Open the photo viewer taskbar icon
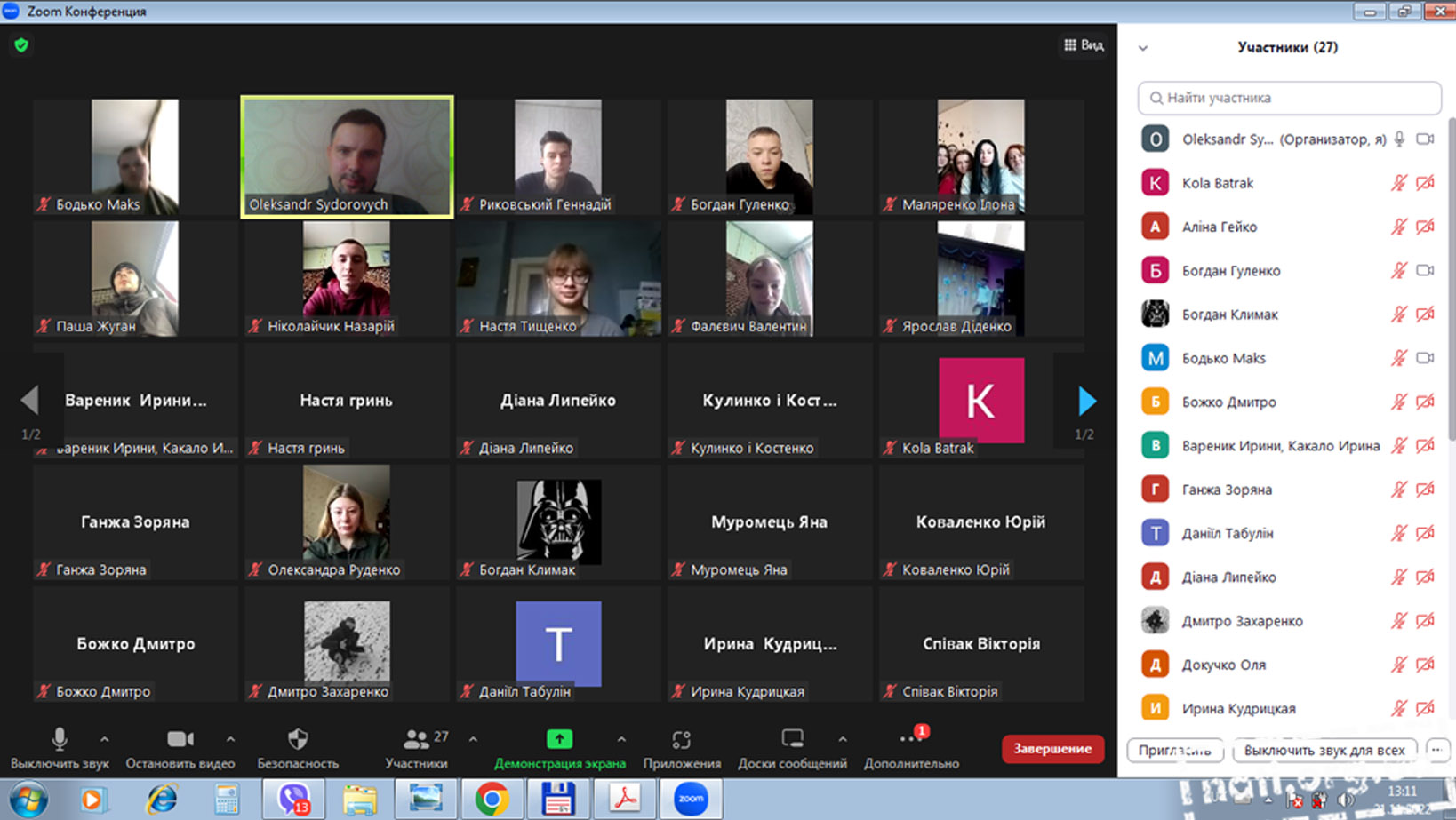This screenshot has height=820, width=1456. [x=426, y=800]
